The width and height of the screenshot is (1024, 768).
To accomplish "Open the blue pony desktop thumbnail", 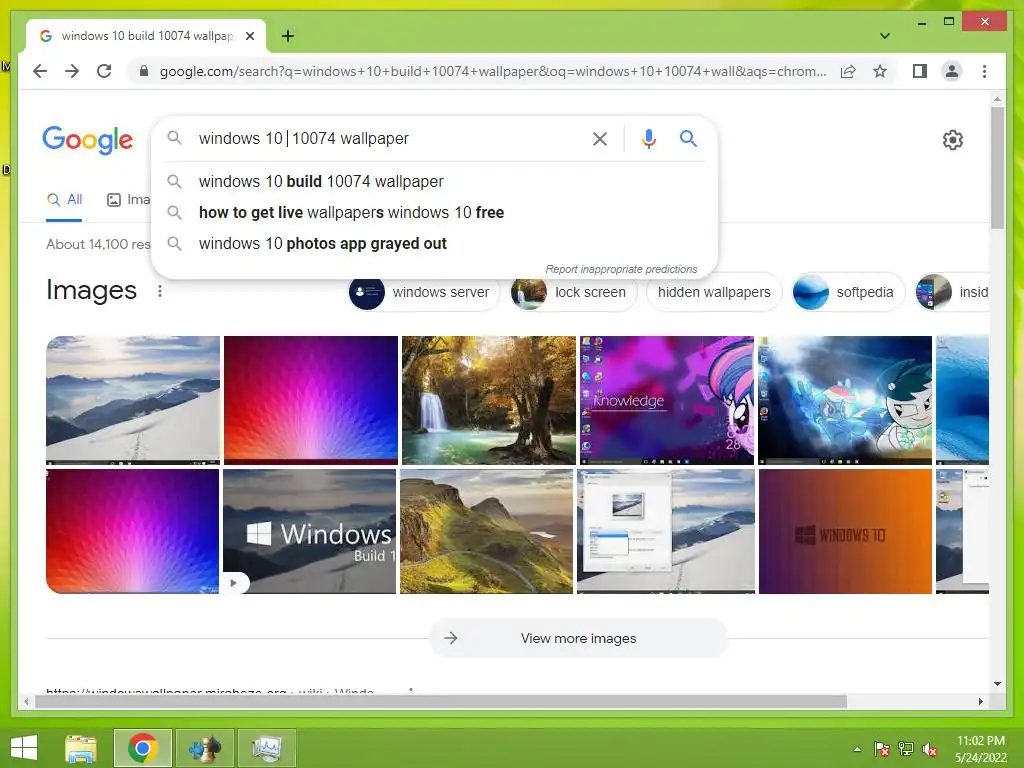I will pos(844,400).
